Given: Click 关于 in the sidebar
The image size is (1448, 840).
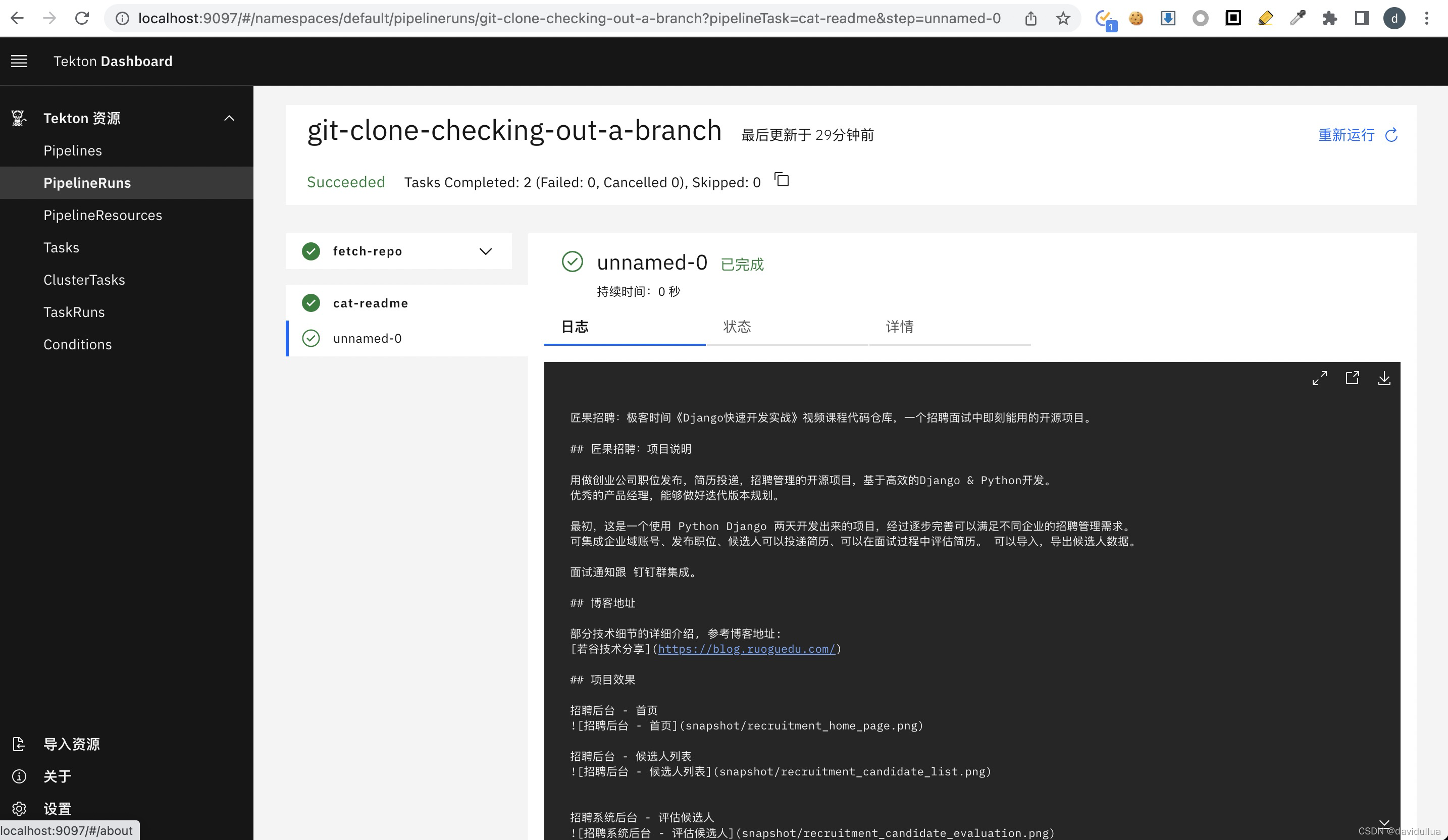Looking at the screenshot, I should tap(58, 776).
